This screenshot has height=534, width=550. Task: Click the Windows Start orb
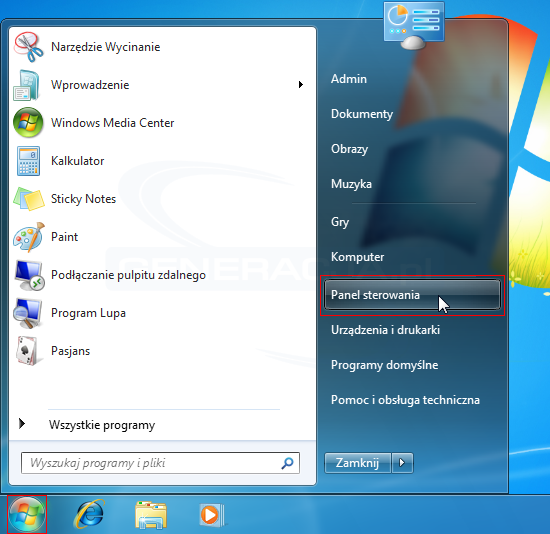pos(27,515)
